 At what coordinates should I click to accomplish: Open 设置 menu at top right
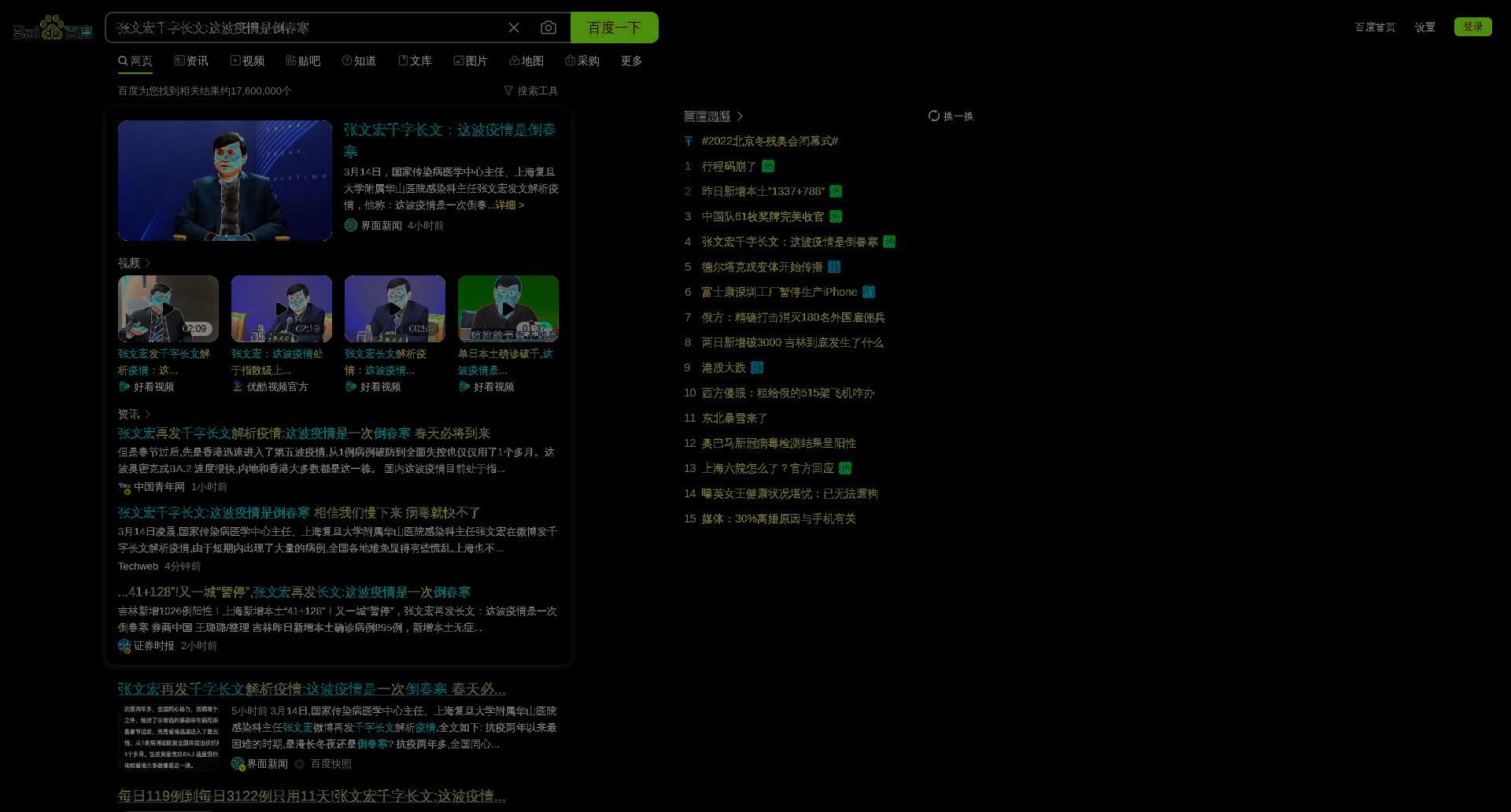click(x=1424, y=27)
